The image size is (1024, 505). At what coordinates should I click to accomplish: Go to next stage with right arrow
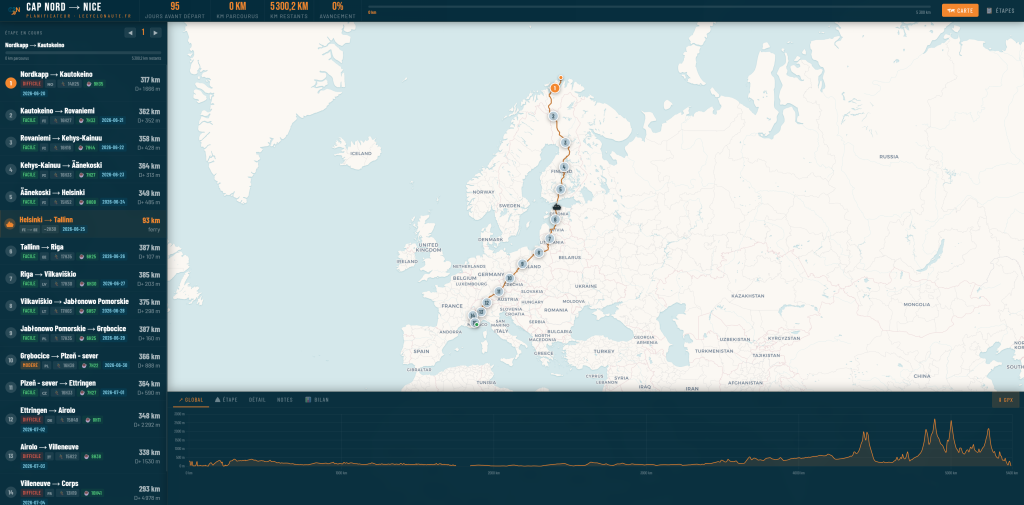click(155, 32)
